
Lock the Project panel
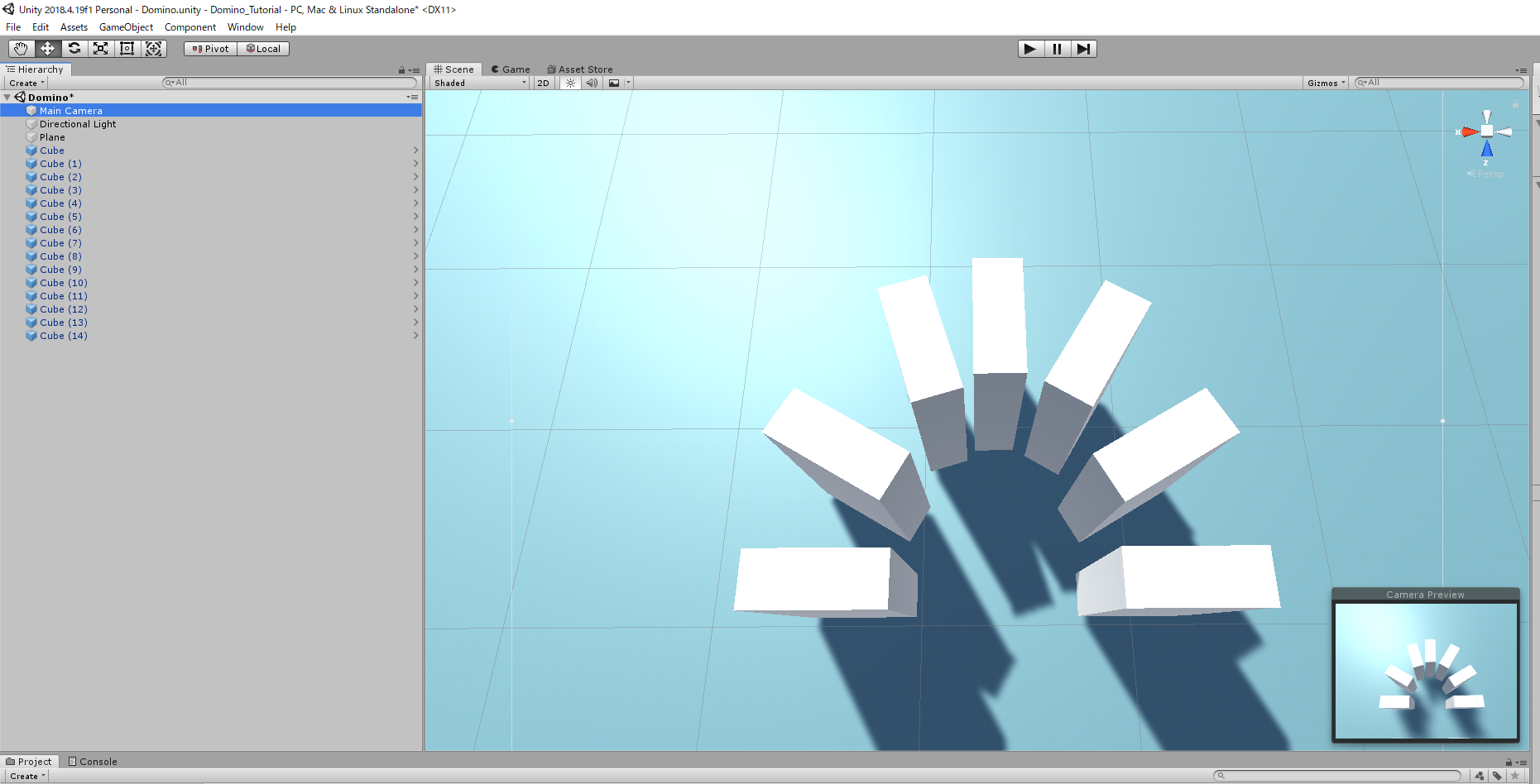(1509, 762)
